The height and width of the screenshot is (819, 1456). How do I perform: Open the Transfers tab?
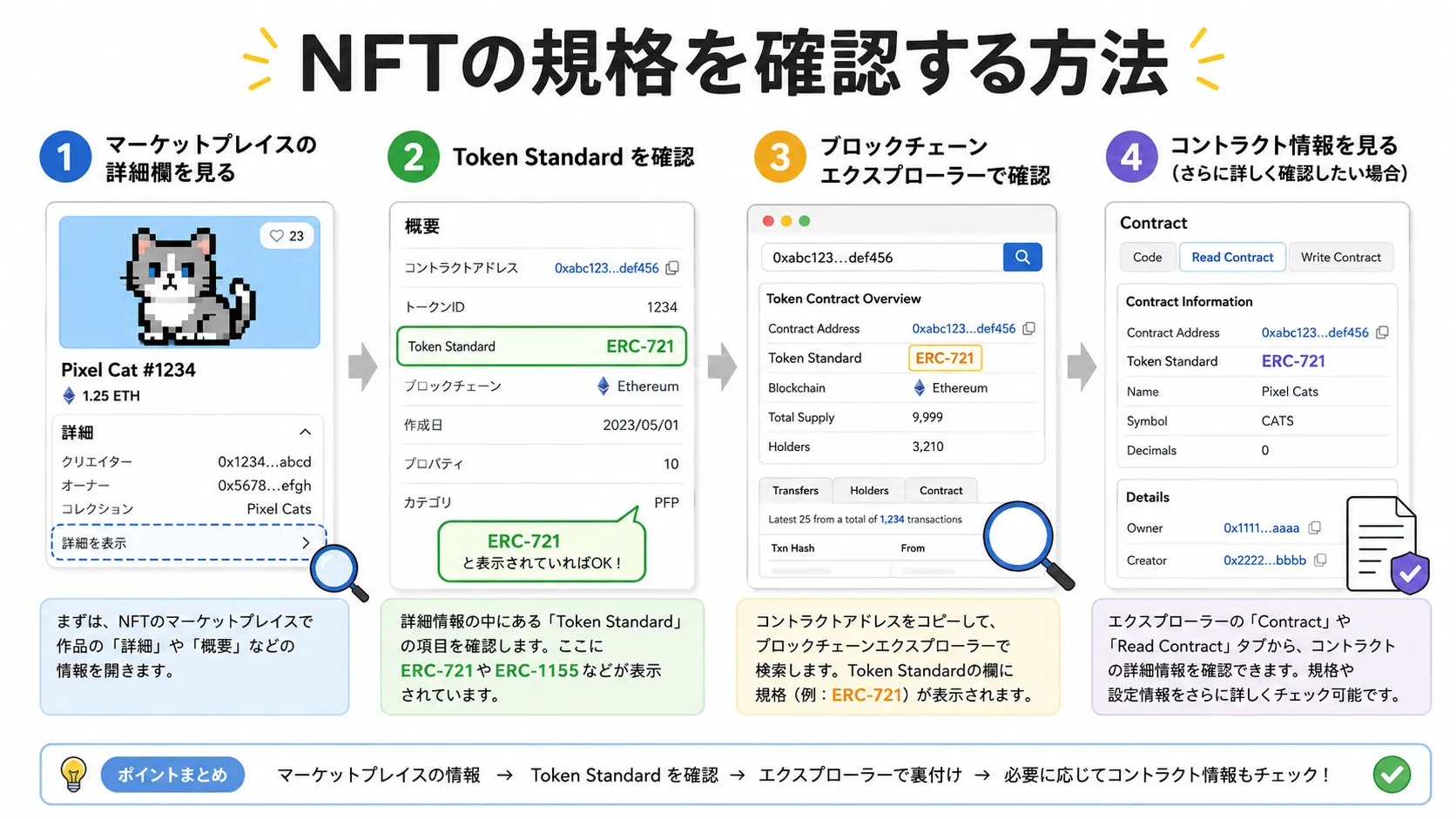(x=795, y=491)
